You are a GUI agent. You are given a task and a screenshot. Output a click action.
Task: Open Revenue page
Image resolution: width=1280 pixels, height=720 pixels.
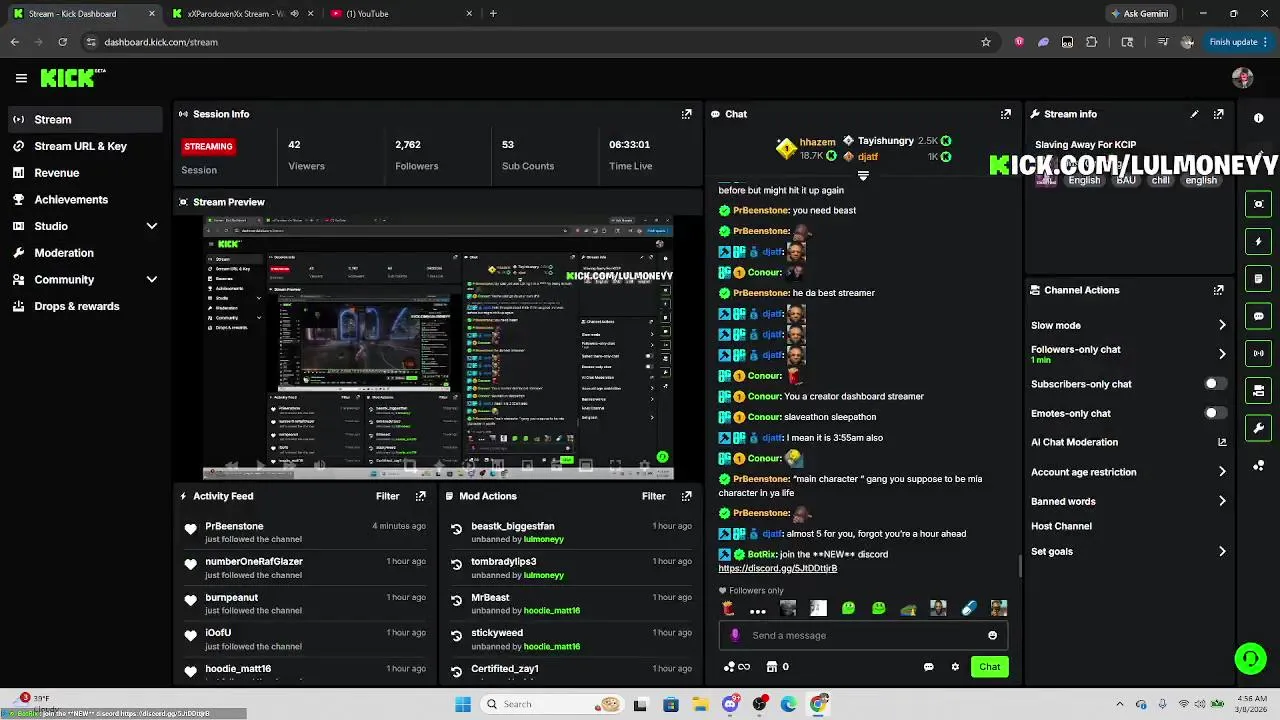84,173
